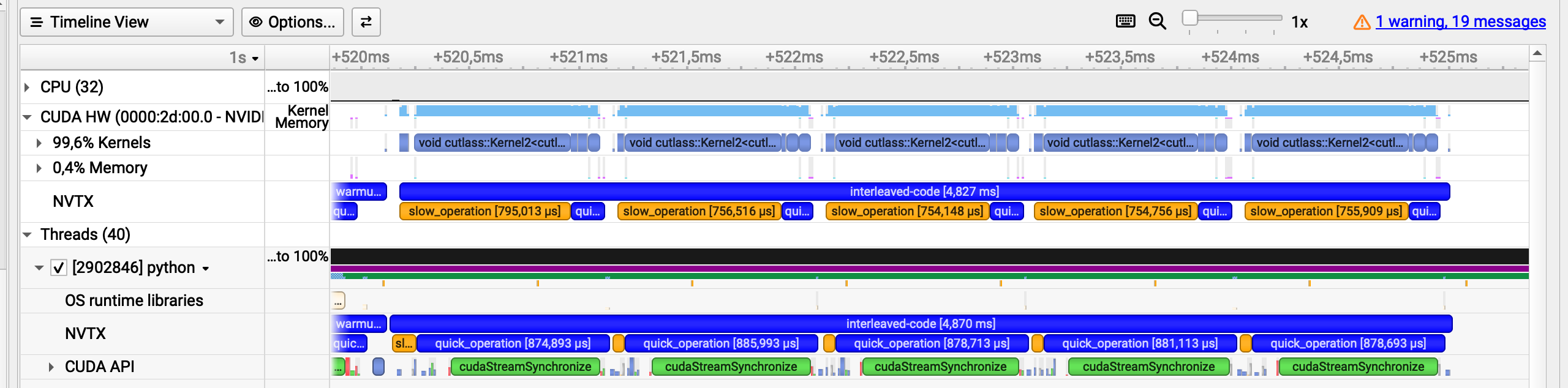
Task: Expand the 99,6% Kernels row
Action: click(39, 143)
